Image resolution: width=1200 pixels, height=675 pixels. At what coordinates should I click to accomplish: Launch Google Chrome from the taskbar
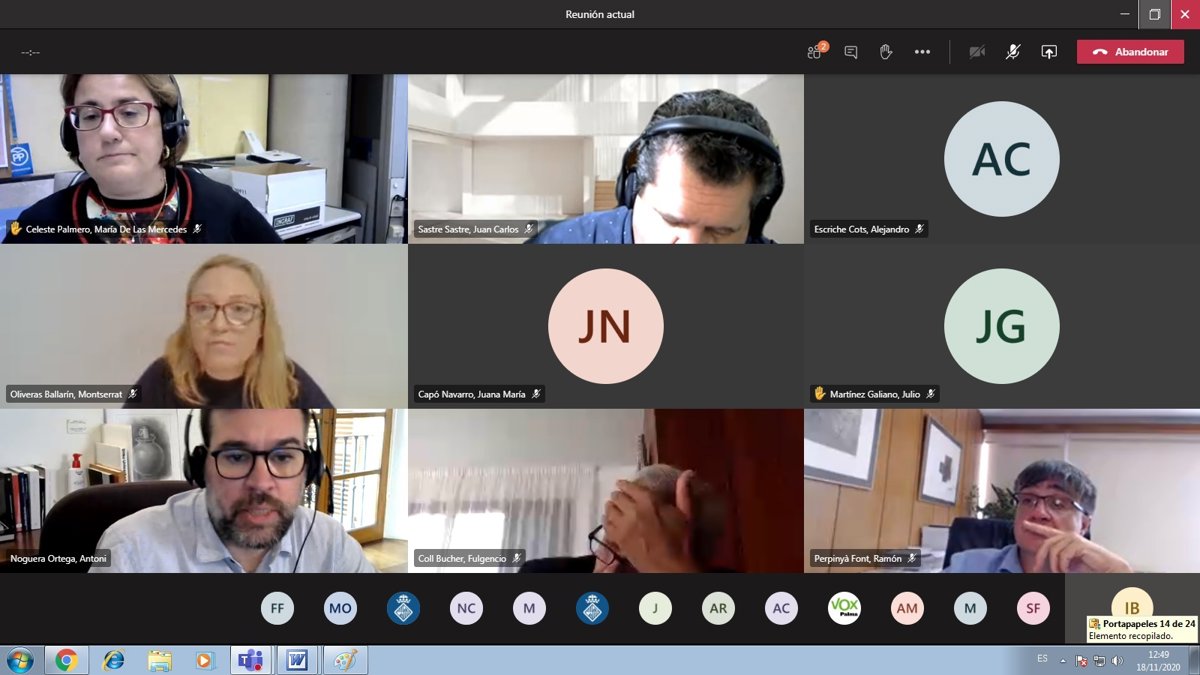66,660
